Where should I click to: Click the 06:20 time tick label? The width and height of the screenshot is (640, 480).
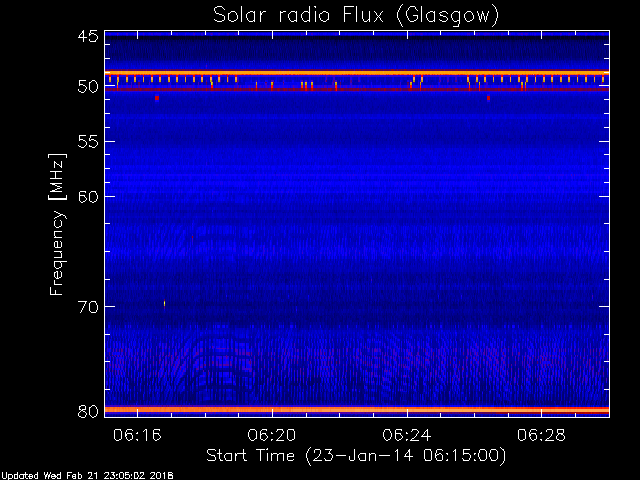click(272, 435)
